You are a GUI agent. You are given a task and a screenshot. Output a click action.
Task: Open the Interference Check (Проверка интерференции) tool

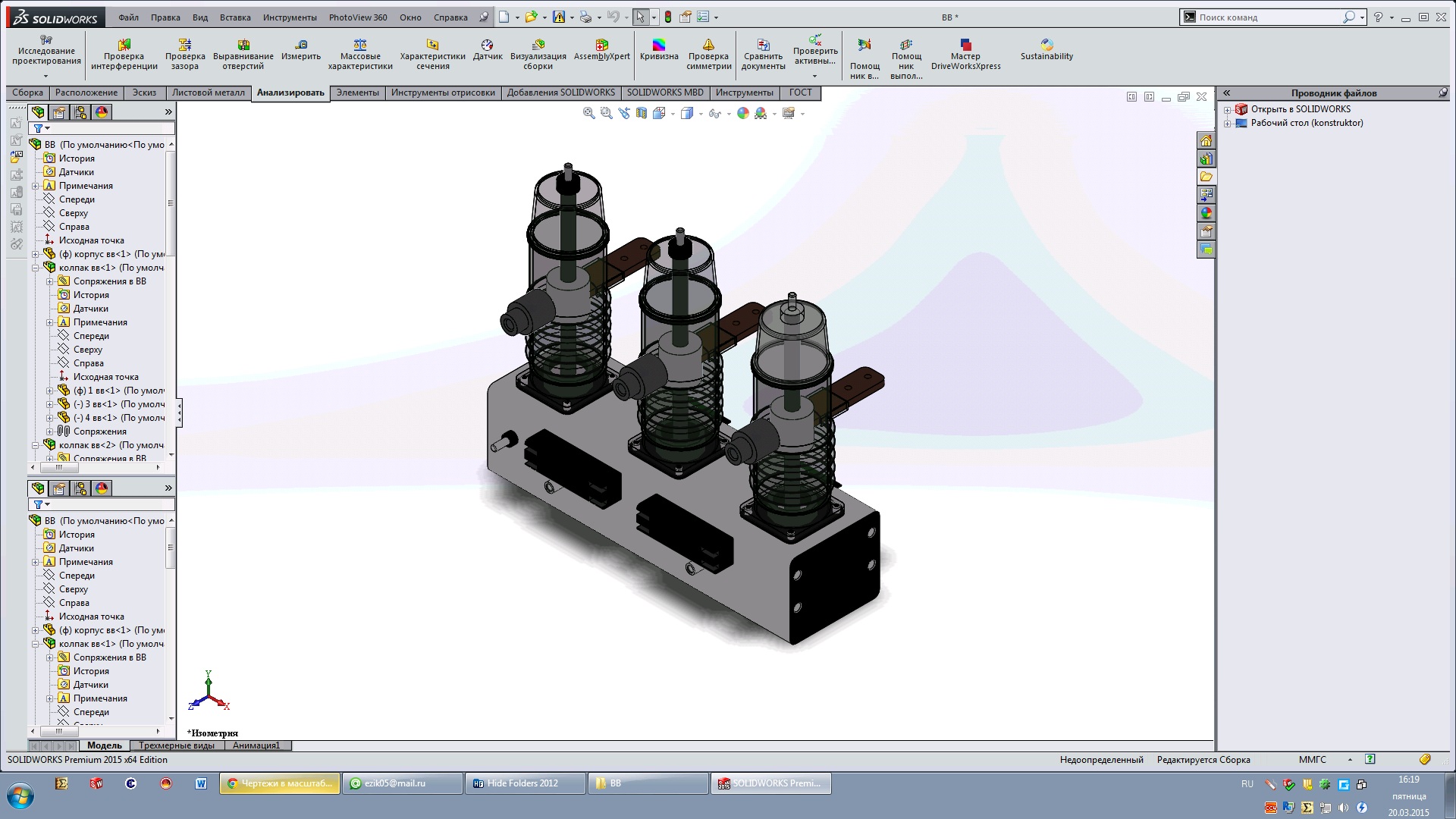click(124, 55)
